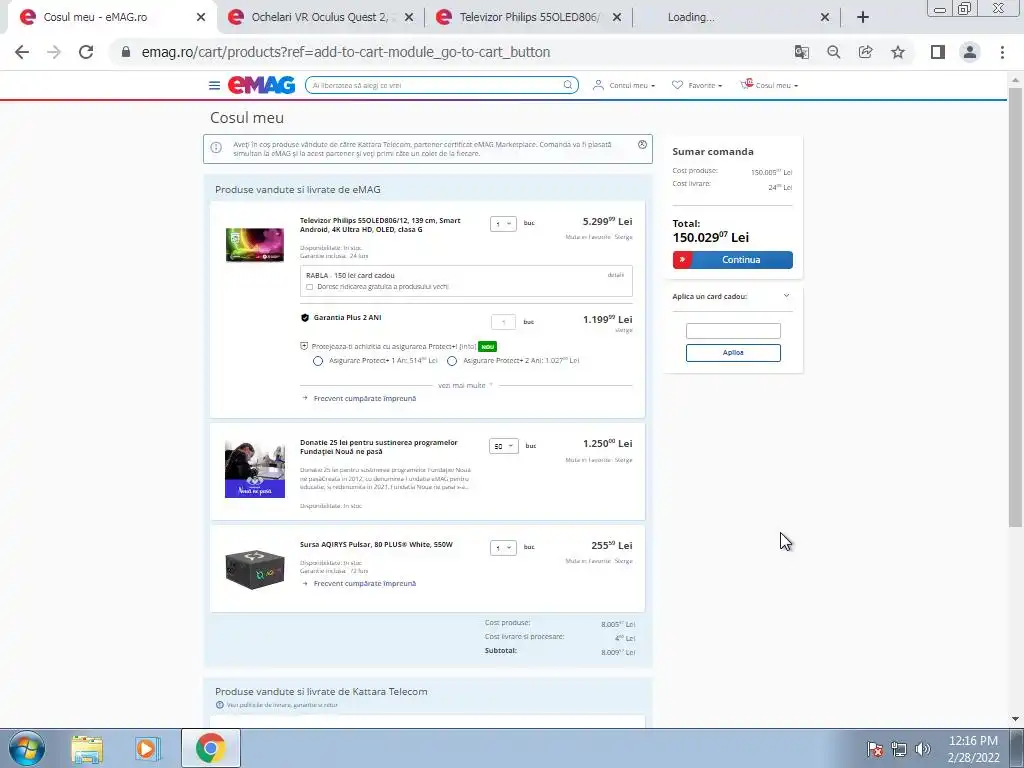1024x768 pixels.
Task: Open a new browser tab
Action: tap(863, 18)
